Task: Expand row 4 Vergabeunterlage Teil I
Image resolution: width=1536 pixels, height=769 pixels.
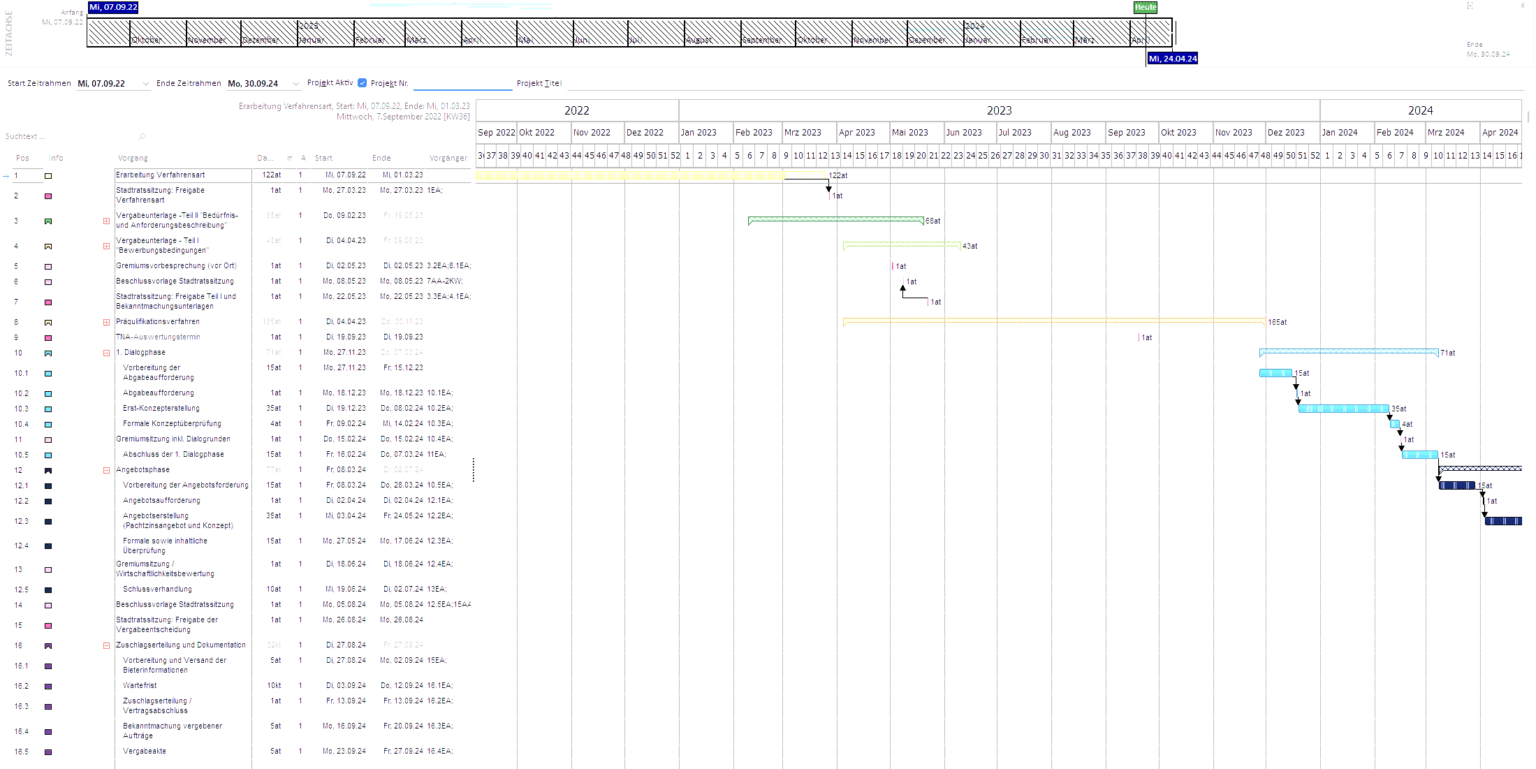Action: (107, 246)
